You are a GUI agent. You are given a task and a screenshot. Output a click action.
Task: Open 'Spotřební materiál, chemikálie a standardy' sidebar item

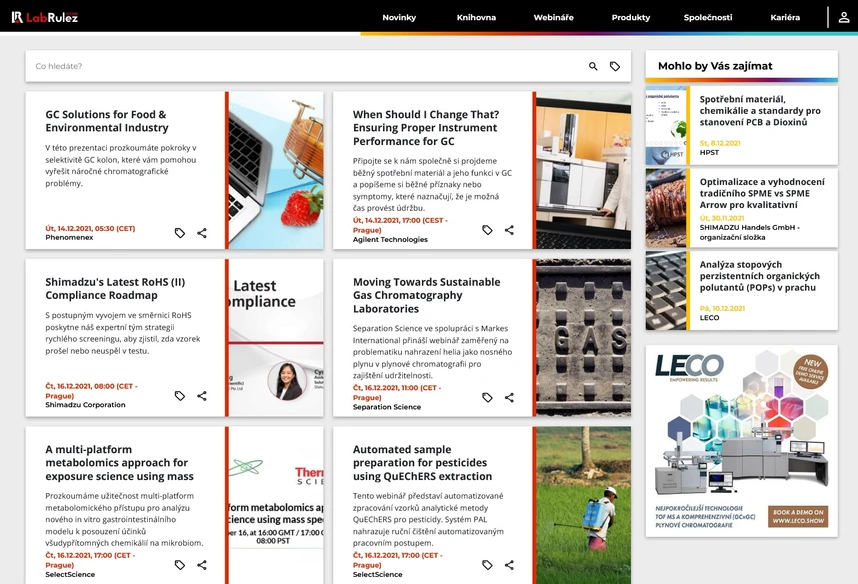click(x=760, y=111)
